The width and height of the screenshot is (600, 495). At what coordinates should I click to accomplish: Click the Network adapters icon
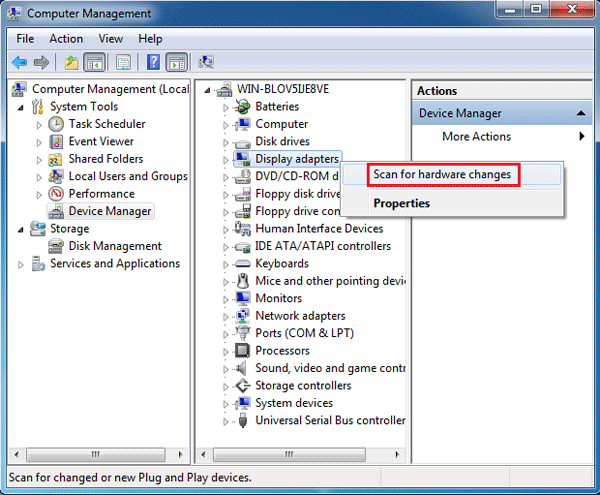[x=243, y=316]
